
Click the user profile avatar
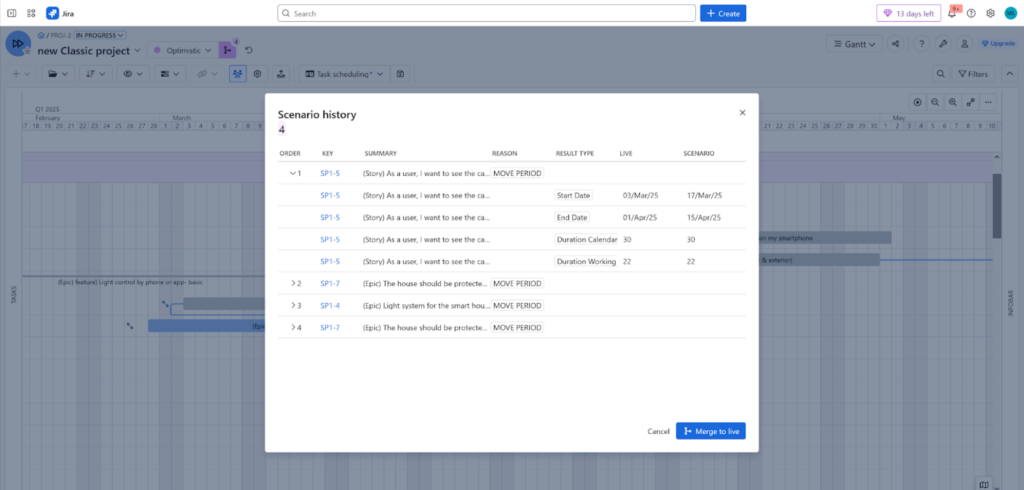[x=1010, y=14]
